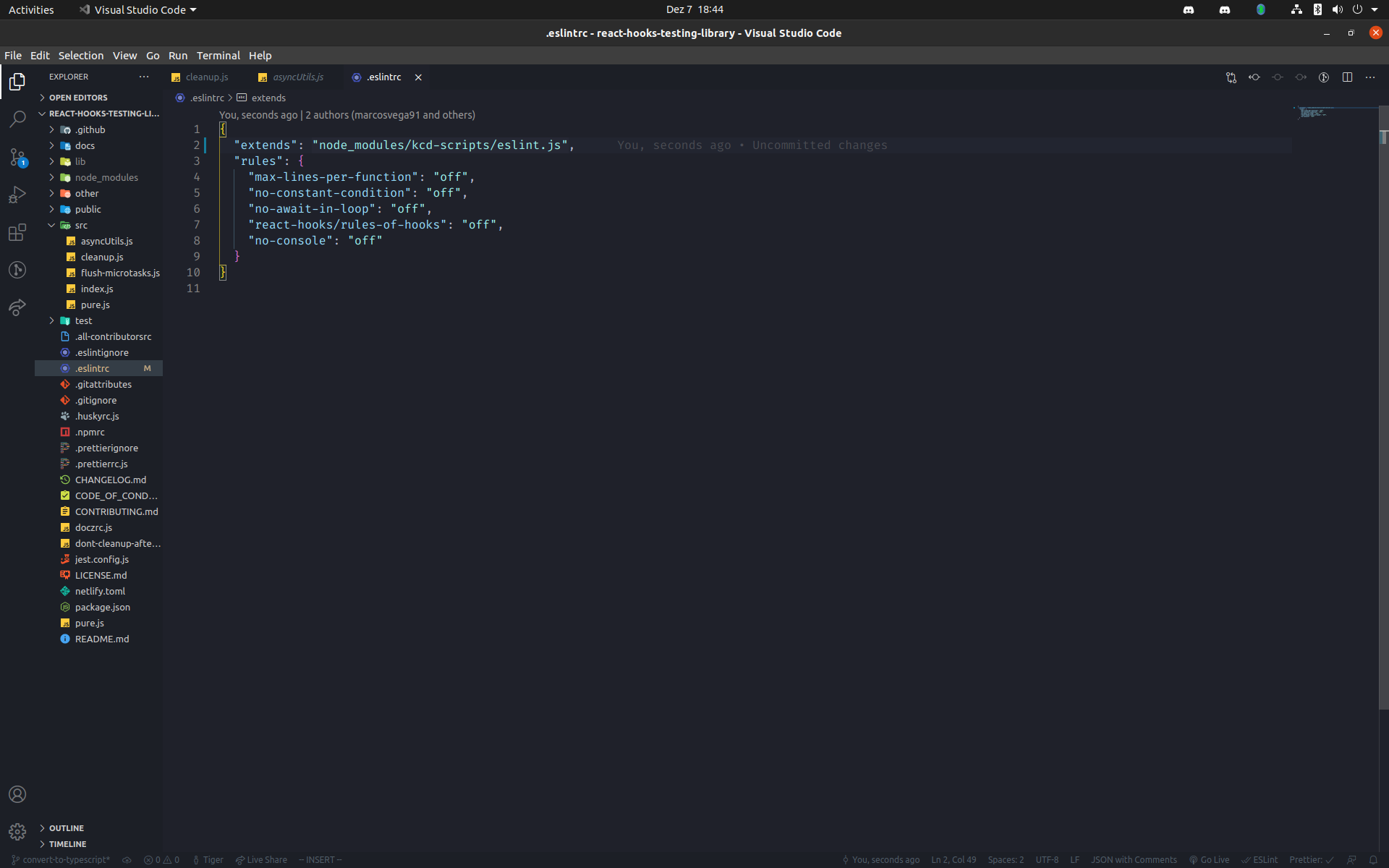
Task: Open README.md from the explorer
Action: [x=98, y=639]
